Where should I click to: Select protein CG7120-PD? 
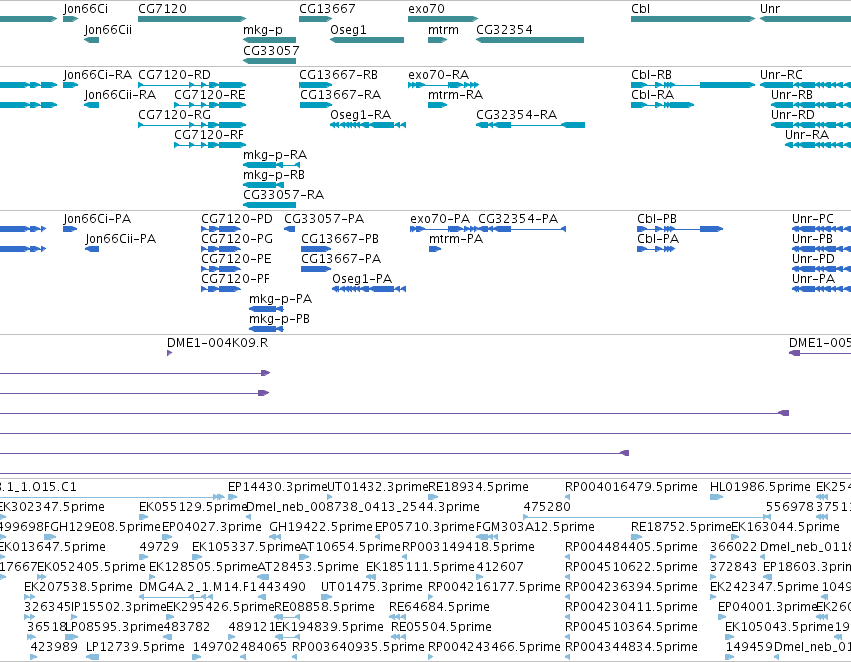(x=237, y=219)
